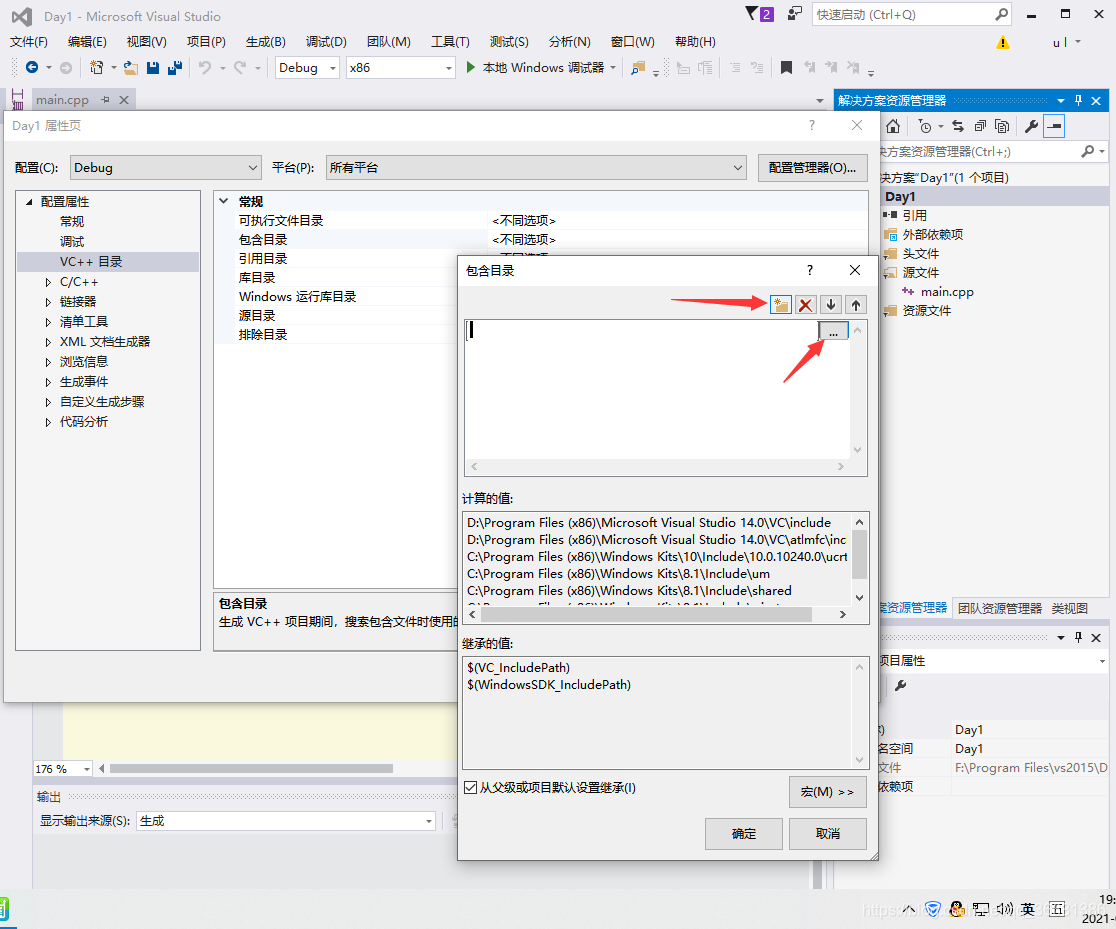The width and height of the screenshot is (1116, 929).
Task: Click the horizontal scrollbar of 计算的值 list
Action: [x=657, y=614]
